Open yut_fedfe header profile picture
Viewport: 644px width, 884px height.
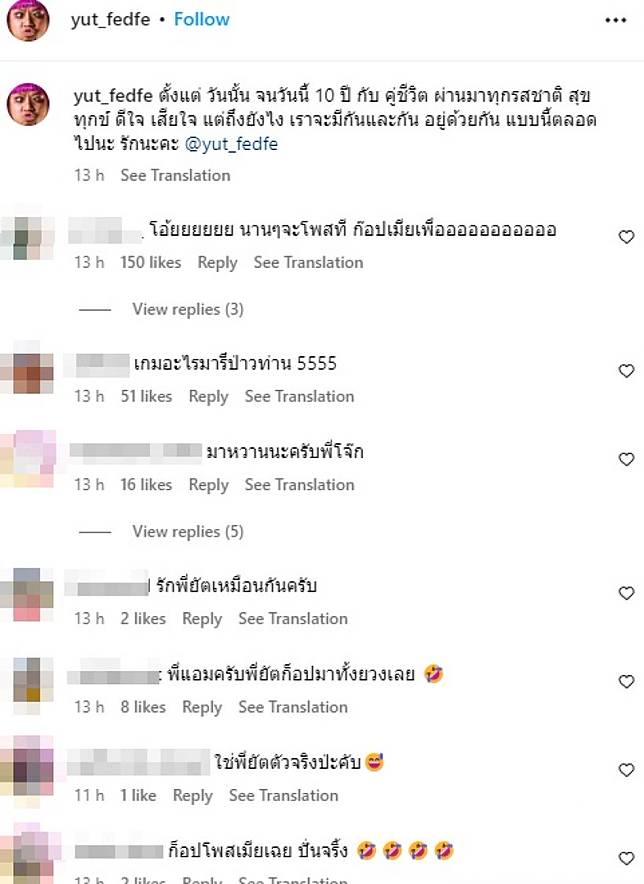[x=28, y=20]
